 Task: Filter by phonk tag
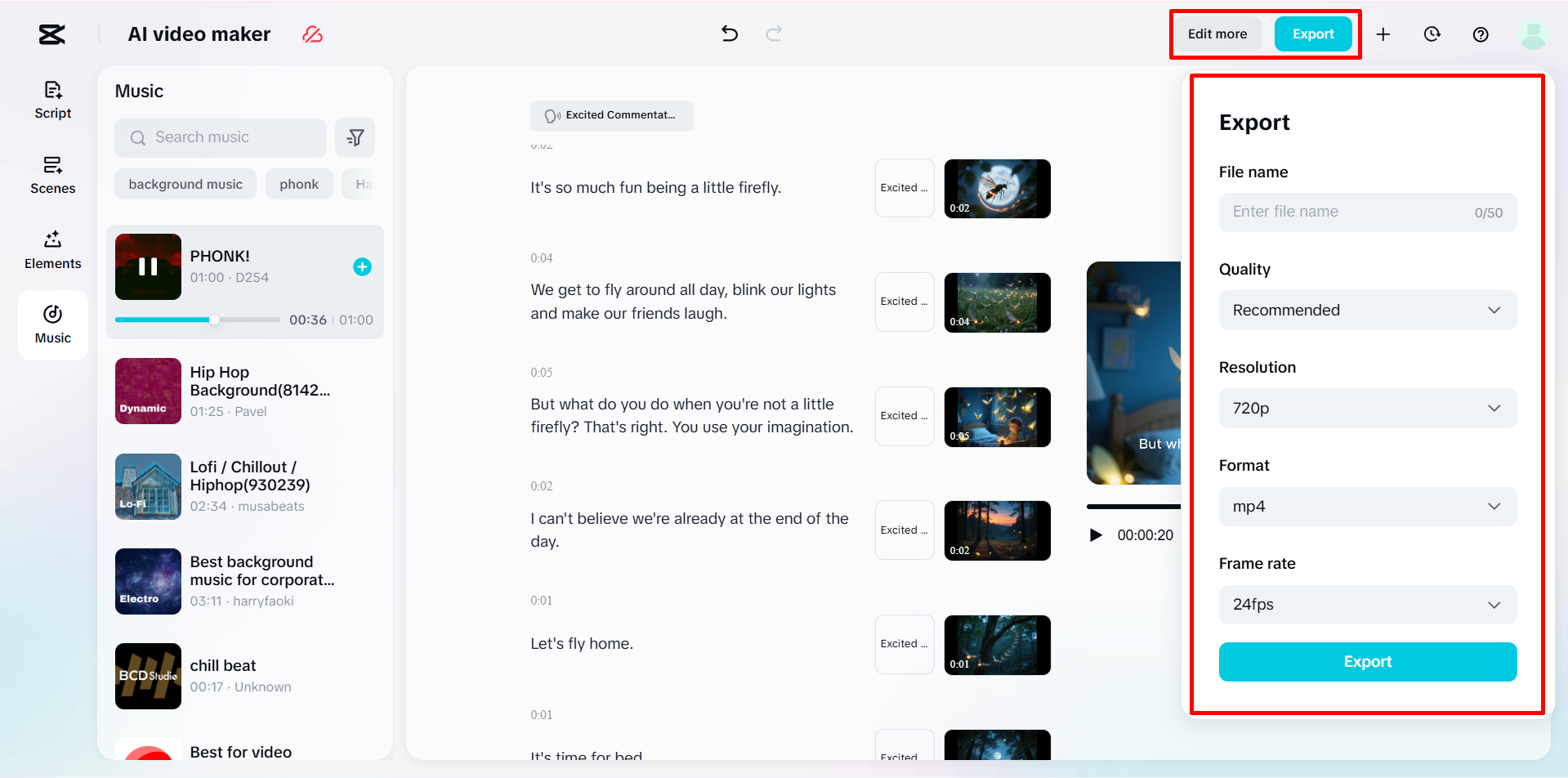coord(299,185)
